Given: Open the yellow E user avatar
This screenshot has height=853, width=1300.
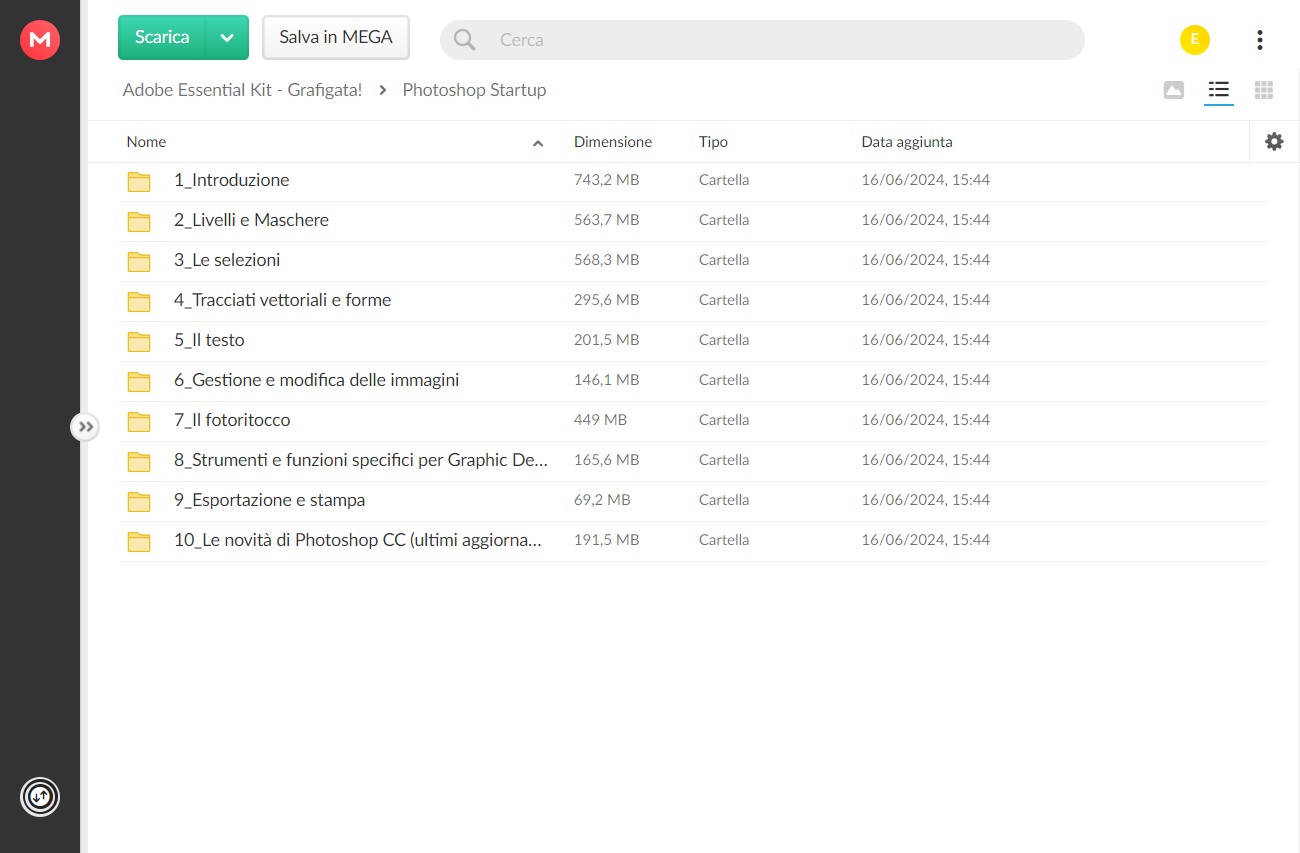Looking at the screenshot, I should click(1194, 40).
